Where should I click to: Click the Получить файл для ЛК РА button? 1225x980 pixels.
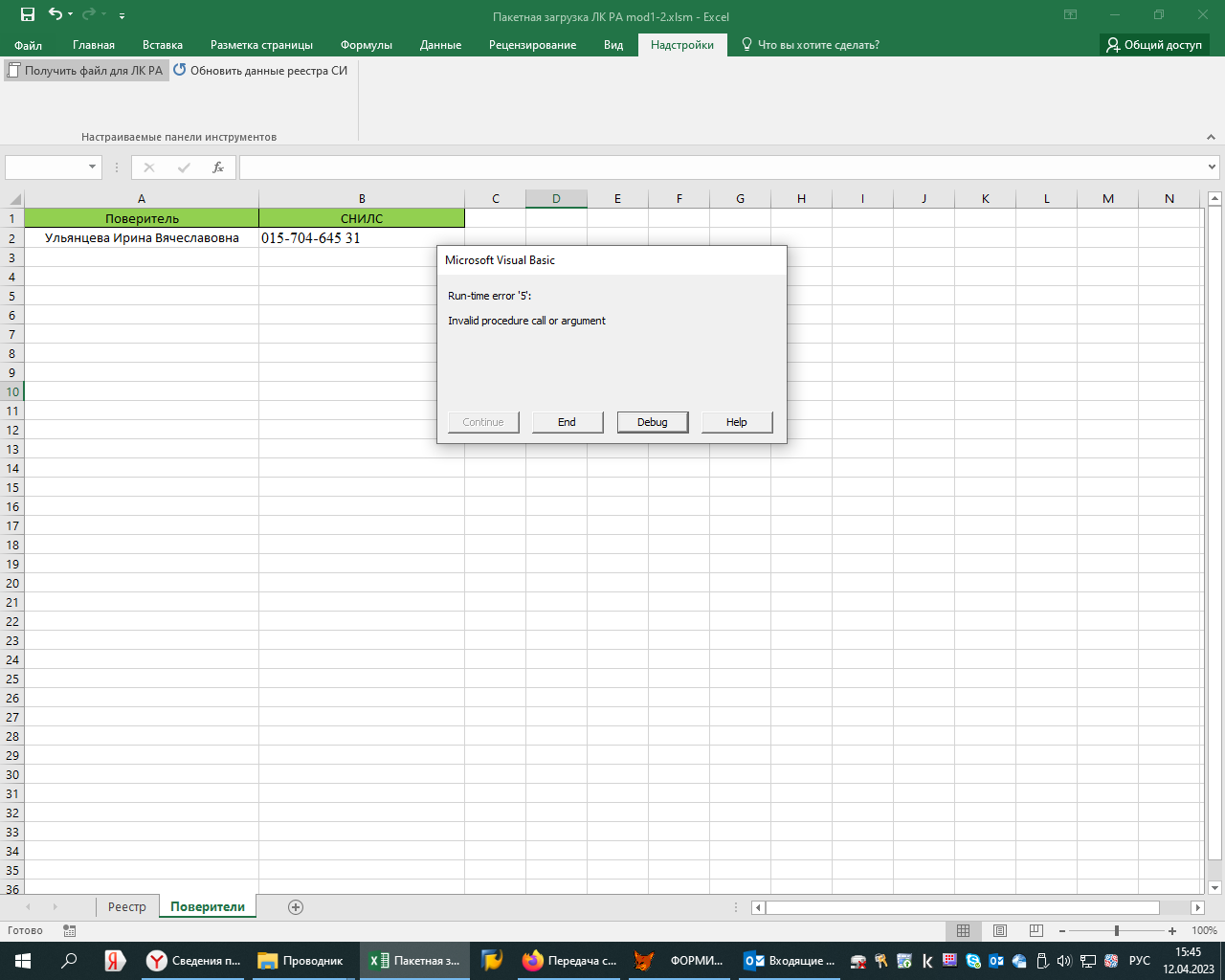point(86,71)
